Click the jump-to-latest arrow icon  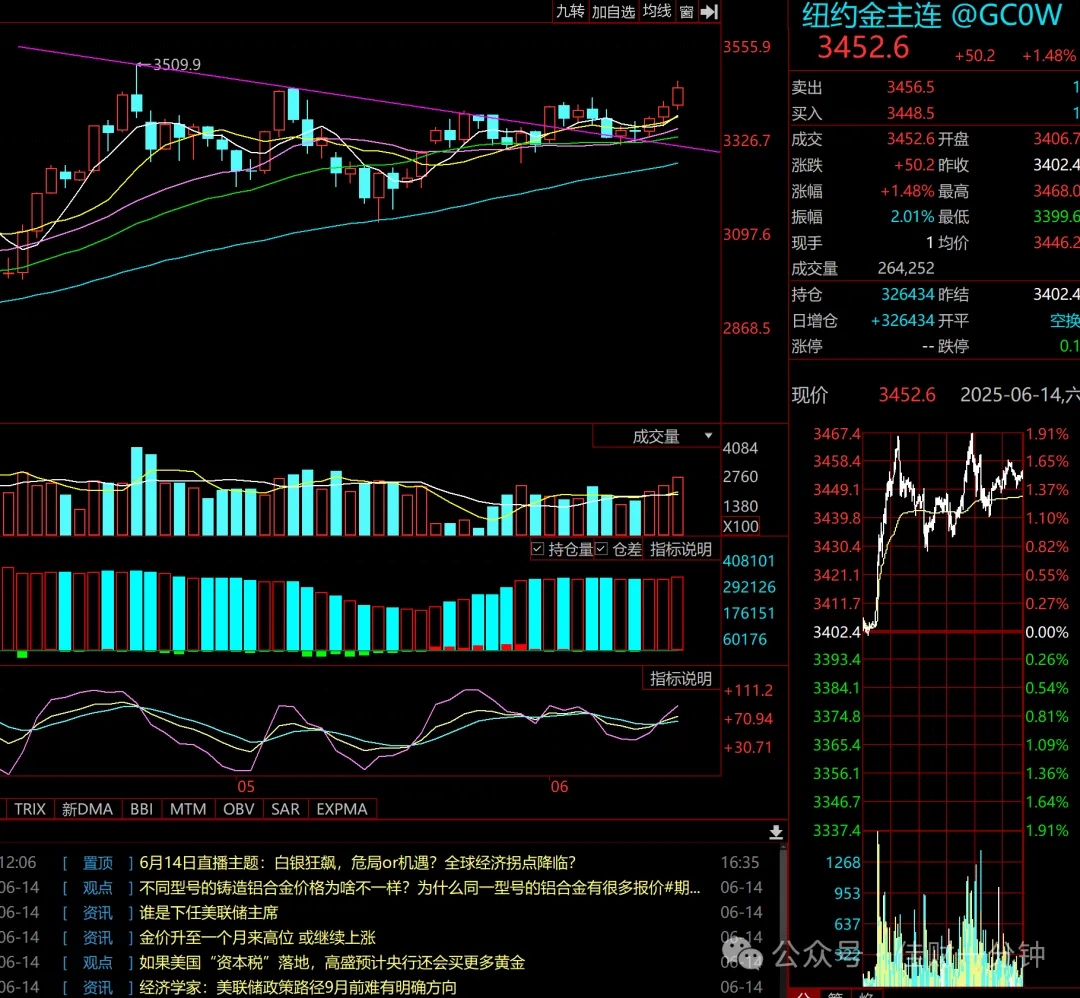click(x=709, y=12)
